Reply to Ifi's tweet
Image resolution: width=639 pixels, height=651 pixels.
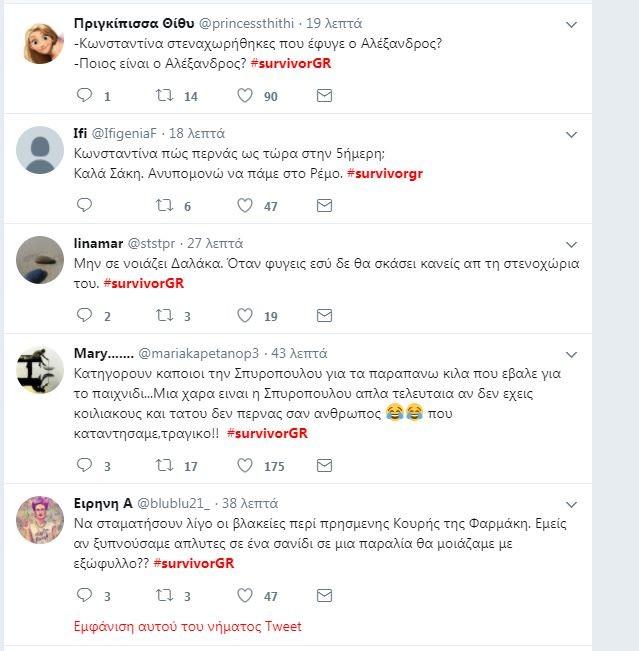coord(84,205)
